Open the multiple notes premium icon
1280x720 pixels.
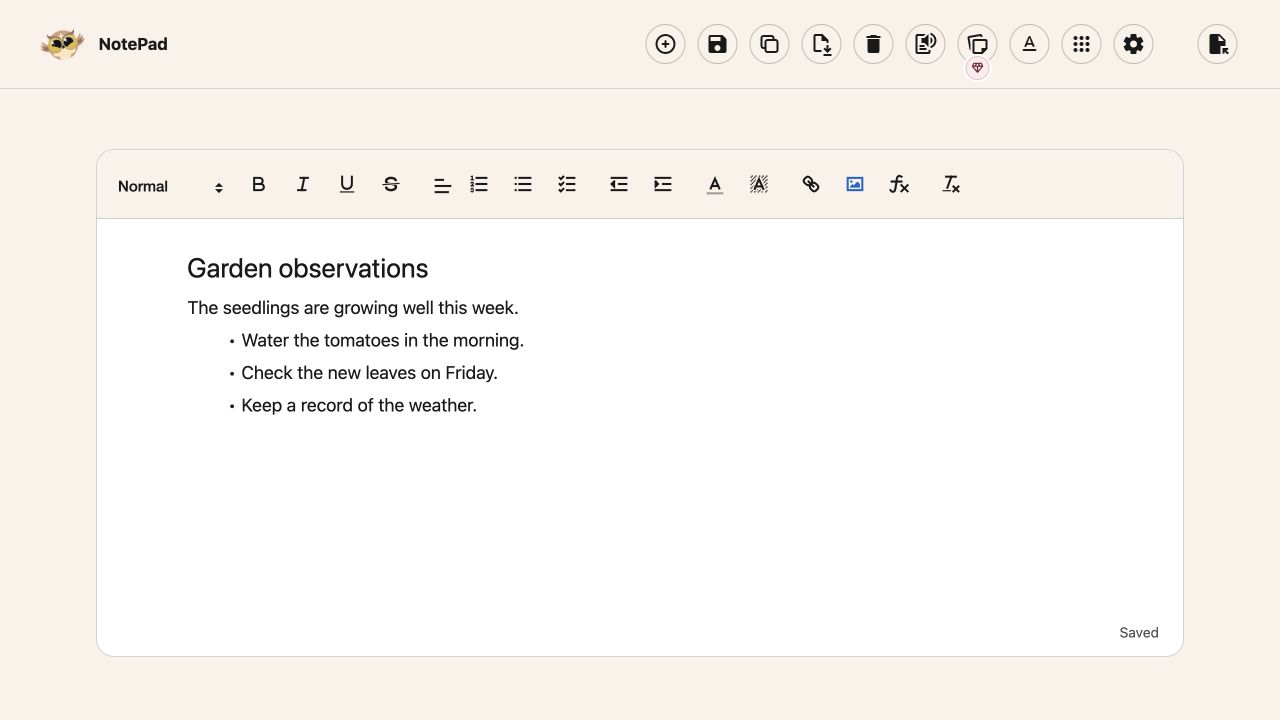pos(977,44)
